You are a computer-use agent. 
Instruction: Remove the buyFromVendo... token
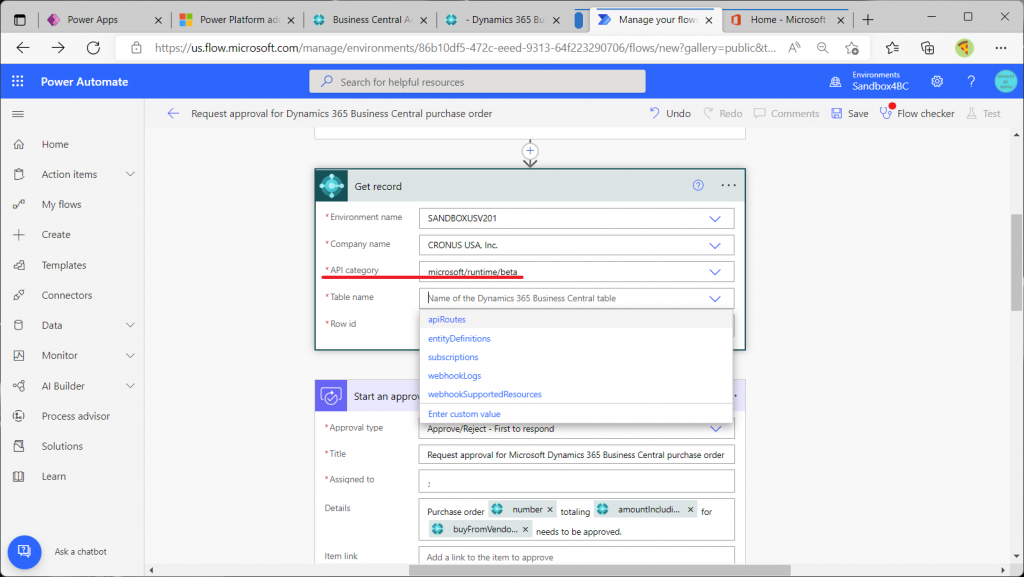click(525, 529)
